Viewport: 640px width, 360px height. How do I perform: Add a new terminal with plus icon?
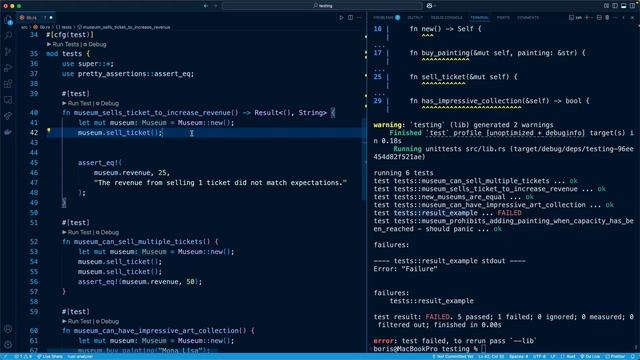(587, 18)
